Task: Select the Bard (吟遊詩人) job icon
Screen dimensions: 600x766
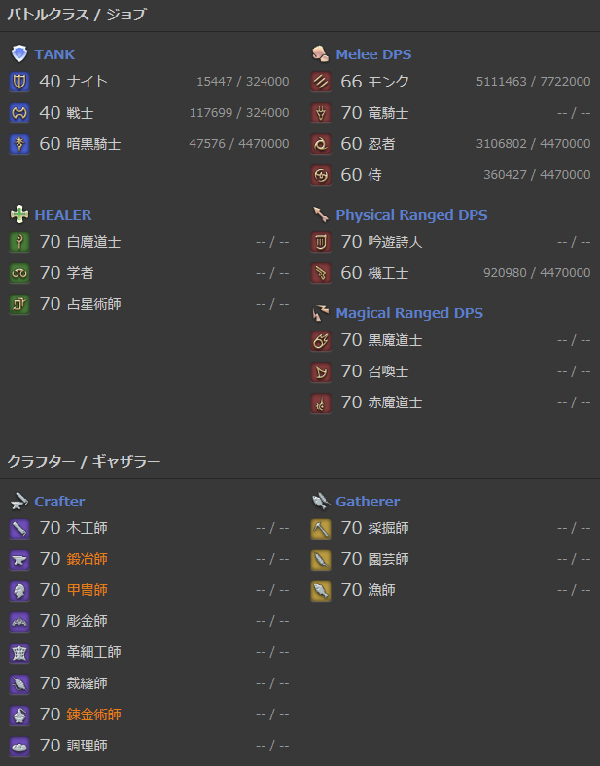Action: (321, 242)
